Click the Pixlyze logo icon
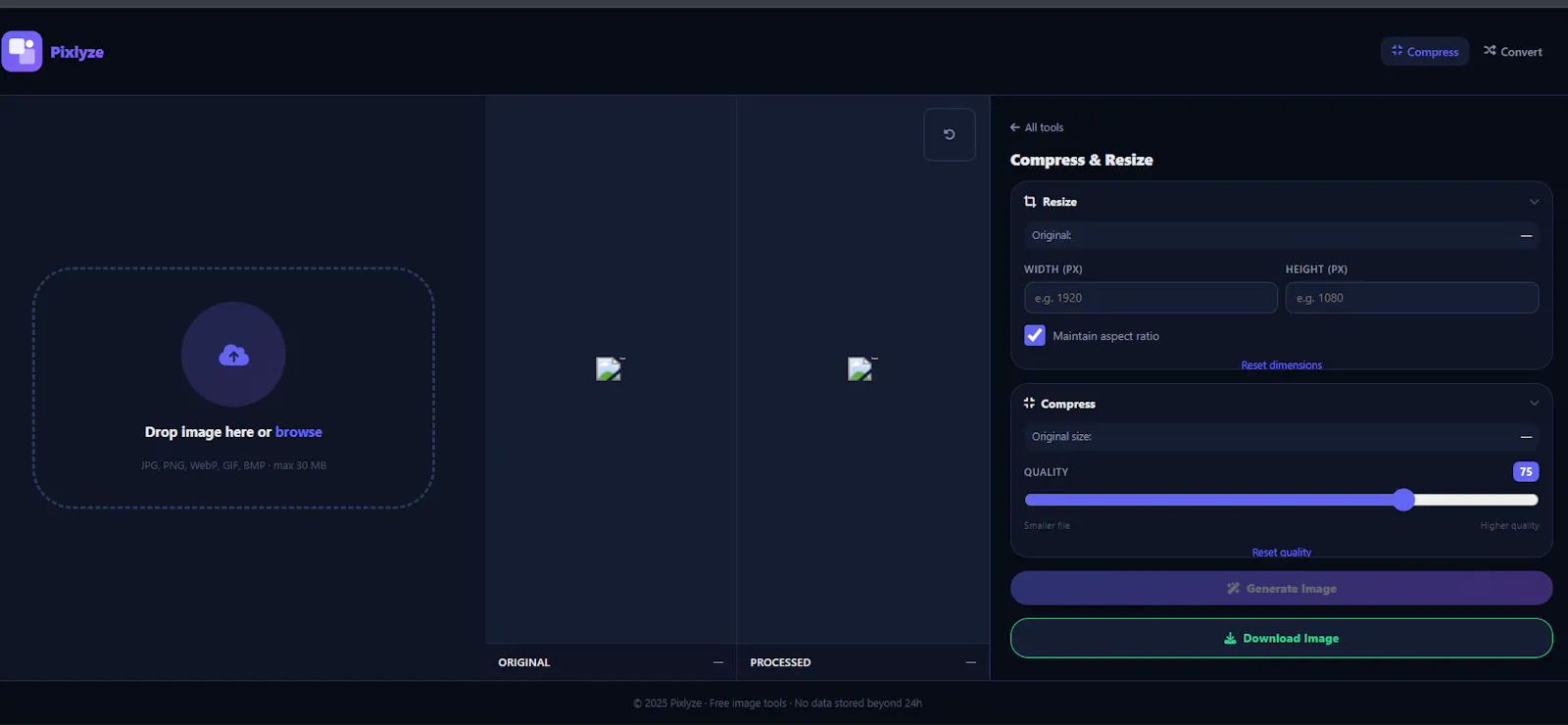The width and height of the screenshot is (1568, 725). [22, 52]
